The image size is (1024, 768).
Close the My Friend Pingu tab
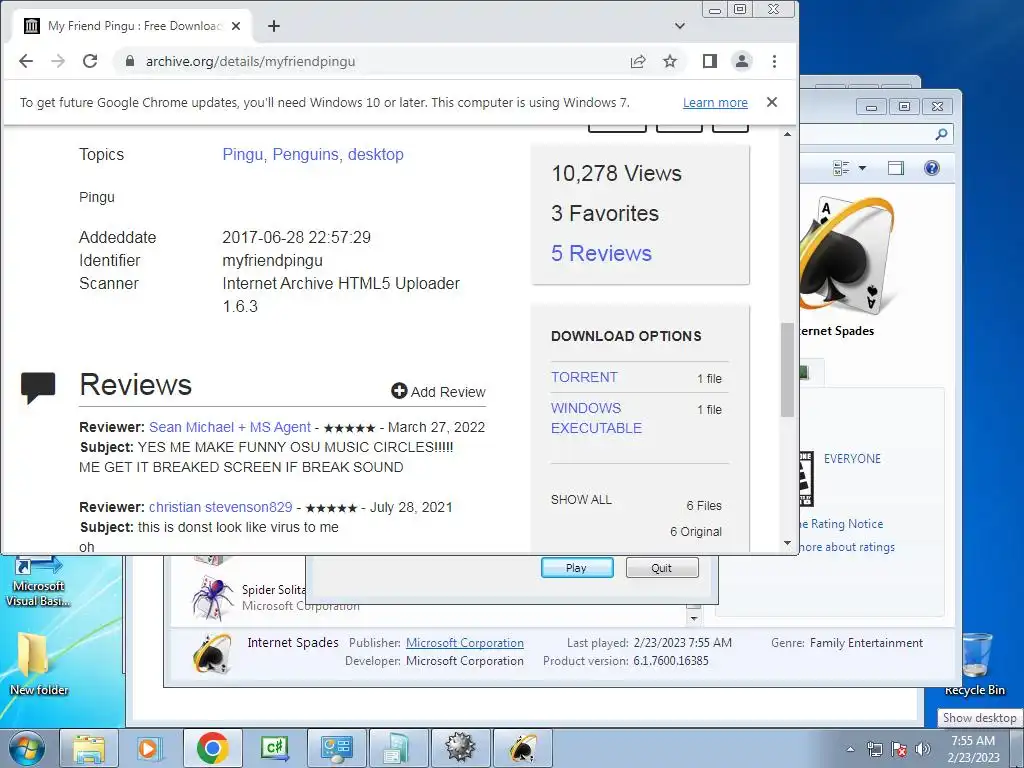click(236, 26)
